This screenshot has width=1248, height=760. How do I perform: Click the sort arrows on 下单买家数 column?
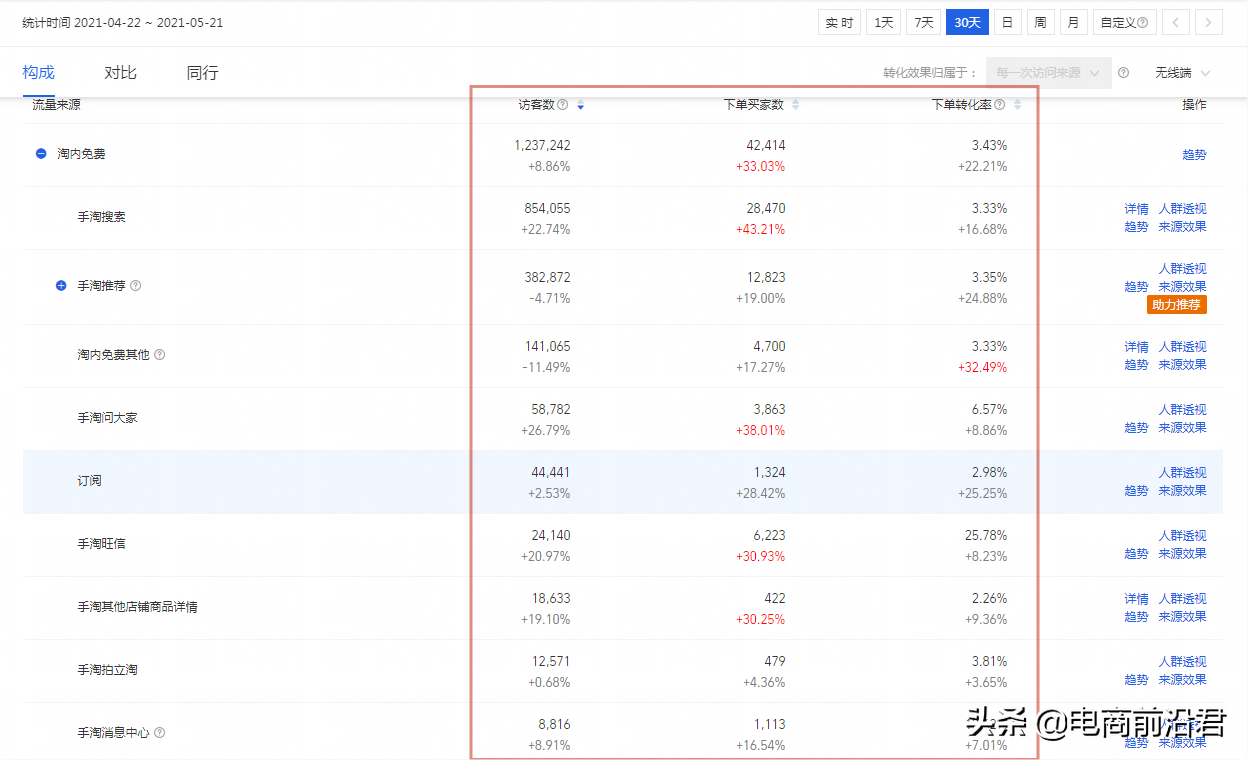[x=795, y=106]
